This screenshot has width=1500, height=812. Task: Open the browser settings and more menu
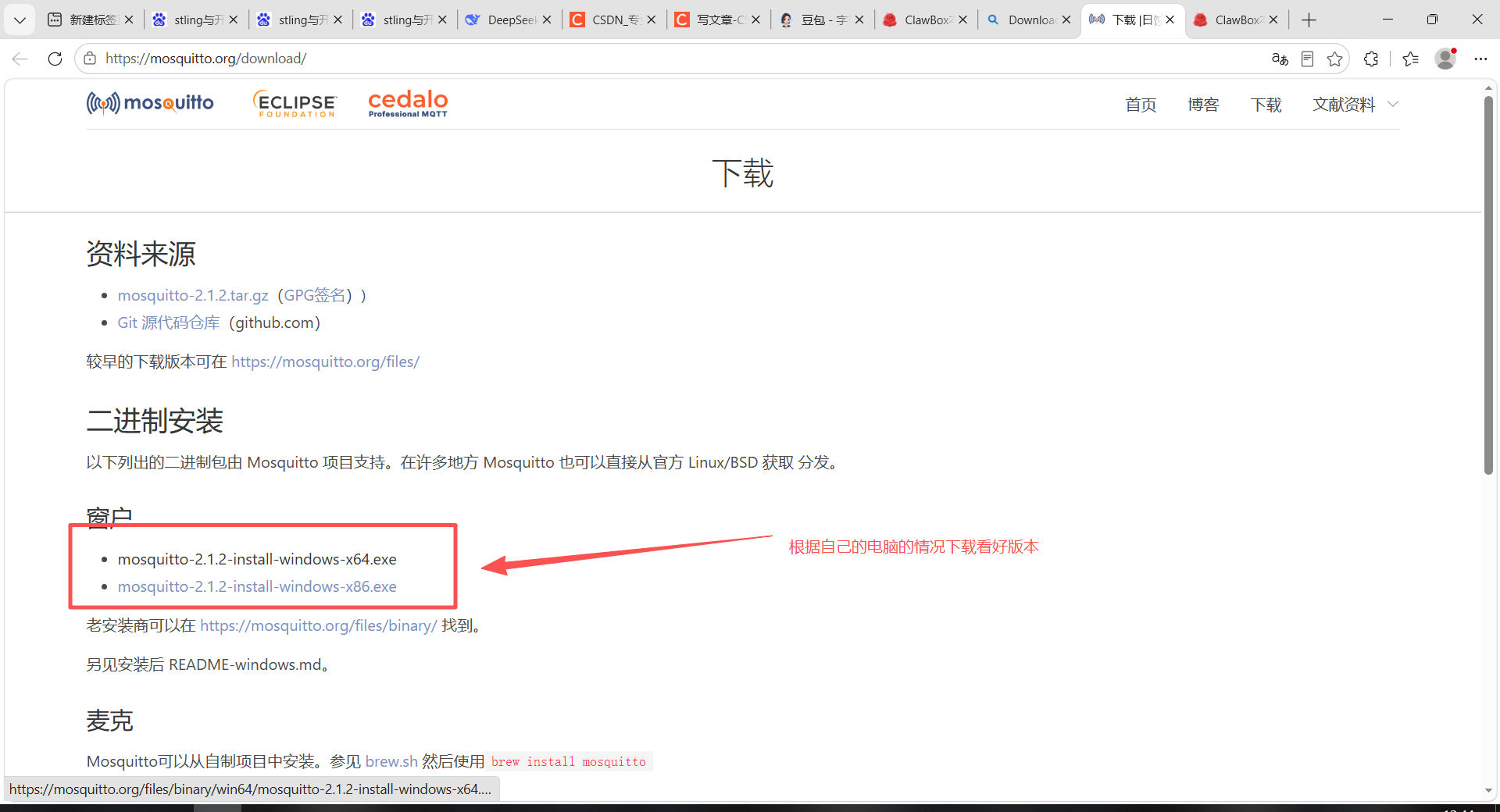pos(1480,59)
